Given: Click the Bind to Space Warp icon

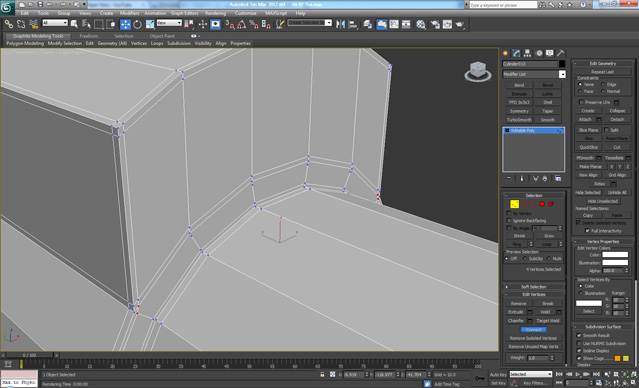Looking at the screenshot, I should [33, 24].
